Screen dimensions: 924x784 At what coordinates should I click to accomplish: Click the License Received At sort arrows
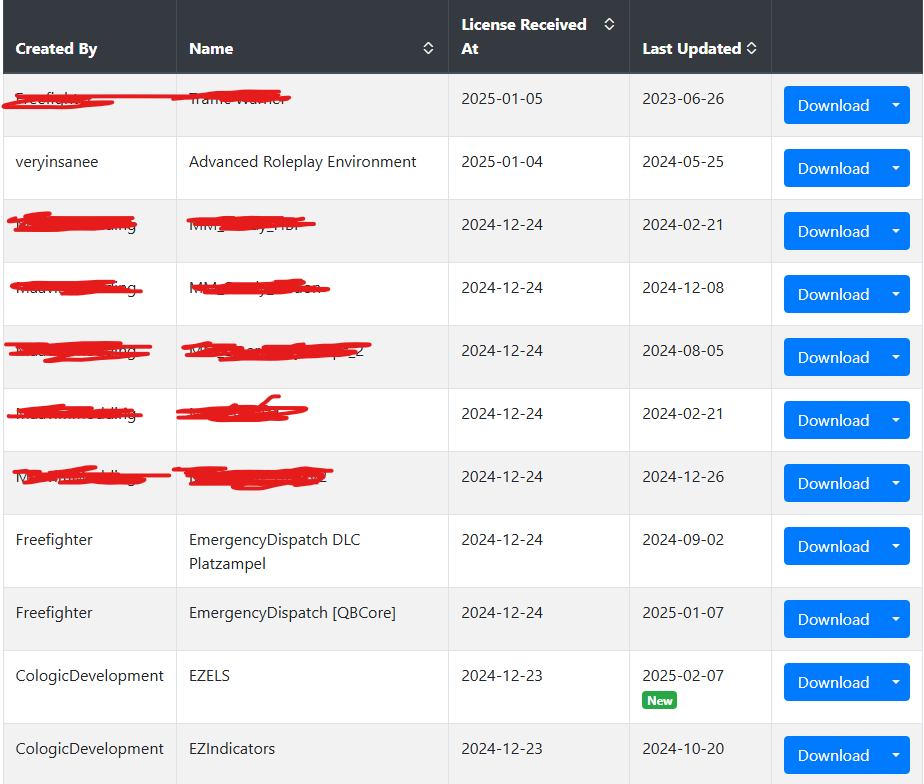[609, 24]
